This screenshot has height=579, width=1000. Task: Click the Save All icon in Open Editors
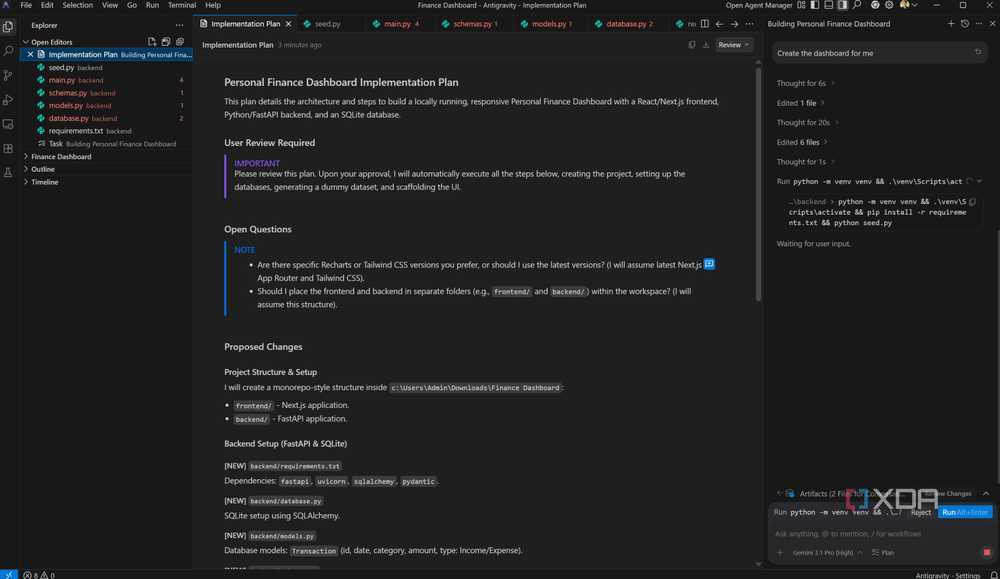166,41
